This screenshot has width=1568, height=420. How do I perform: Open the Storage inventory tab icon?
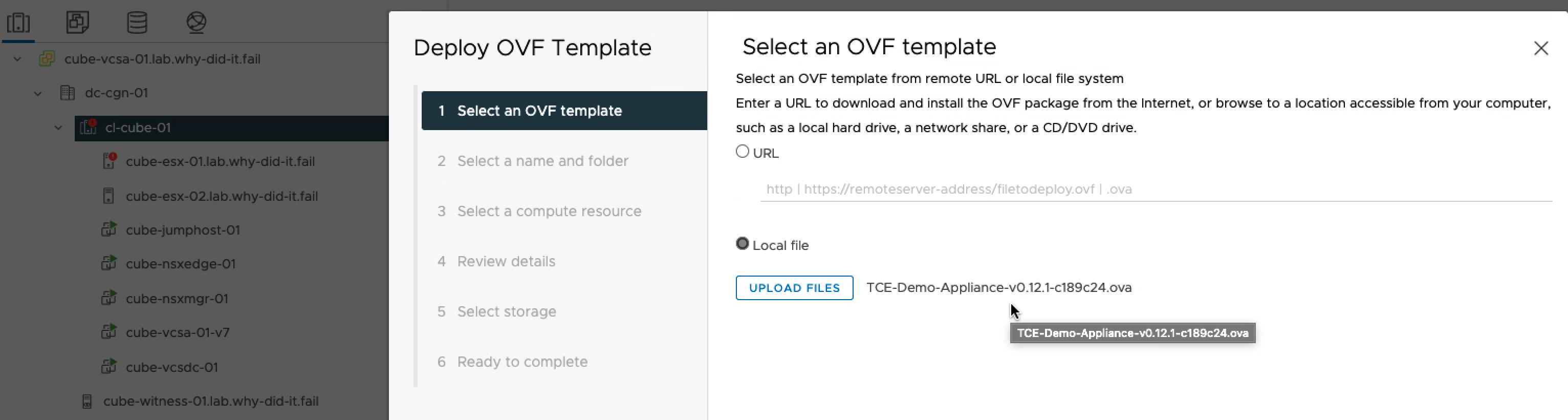click(137, 23)
